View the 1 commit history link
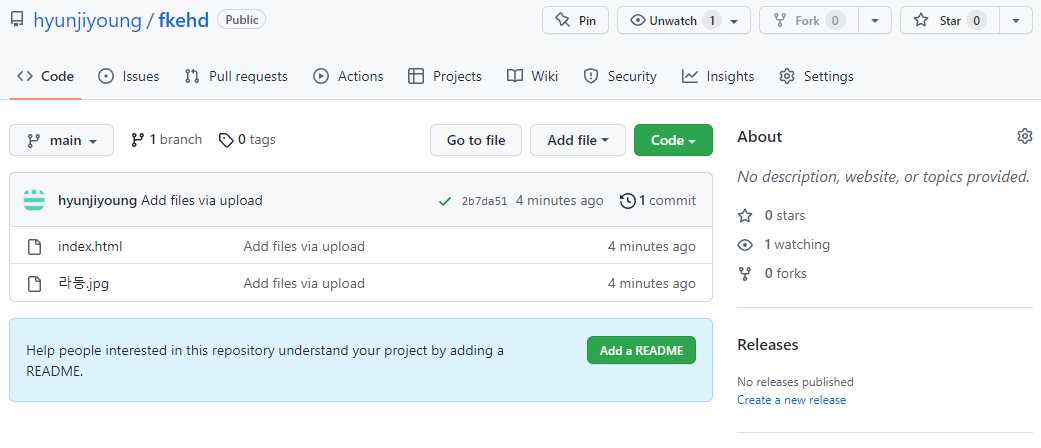 (x=657, y=200)
